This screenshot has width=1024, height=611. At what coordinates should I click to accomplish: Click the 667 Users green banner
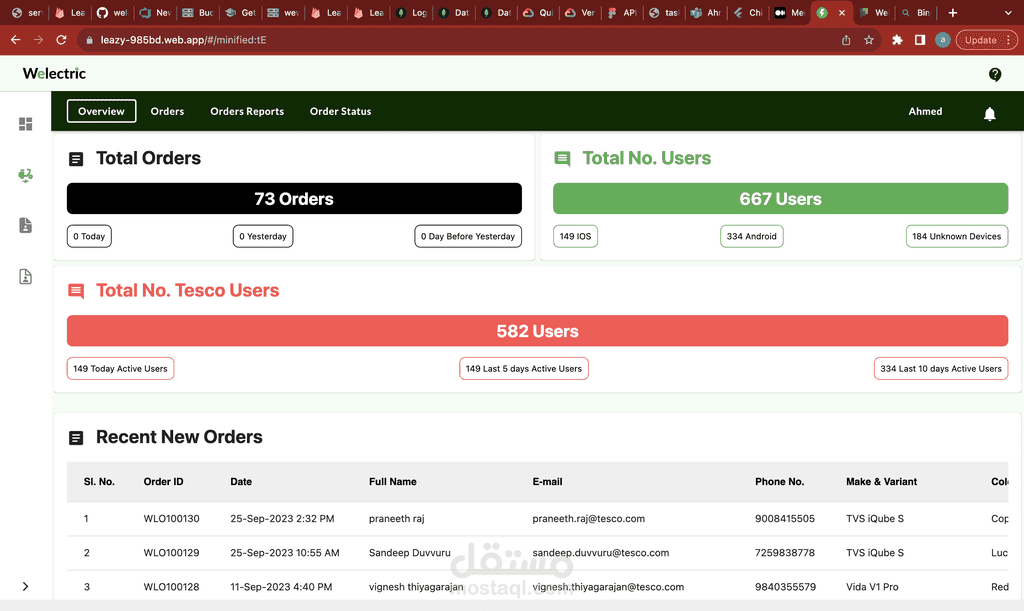coord(780,198)
